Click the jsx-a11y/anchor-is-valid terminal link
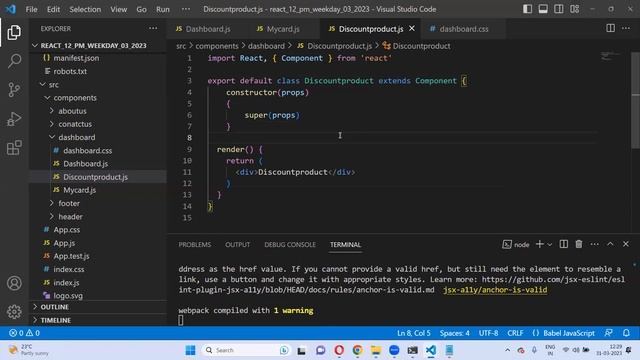Image resolution: width=640 pixels, height=360 pixels. click(495, 290)
